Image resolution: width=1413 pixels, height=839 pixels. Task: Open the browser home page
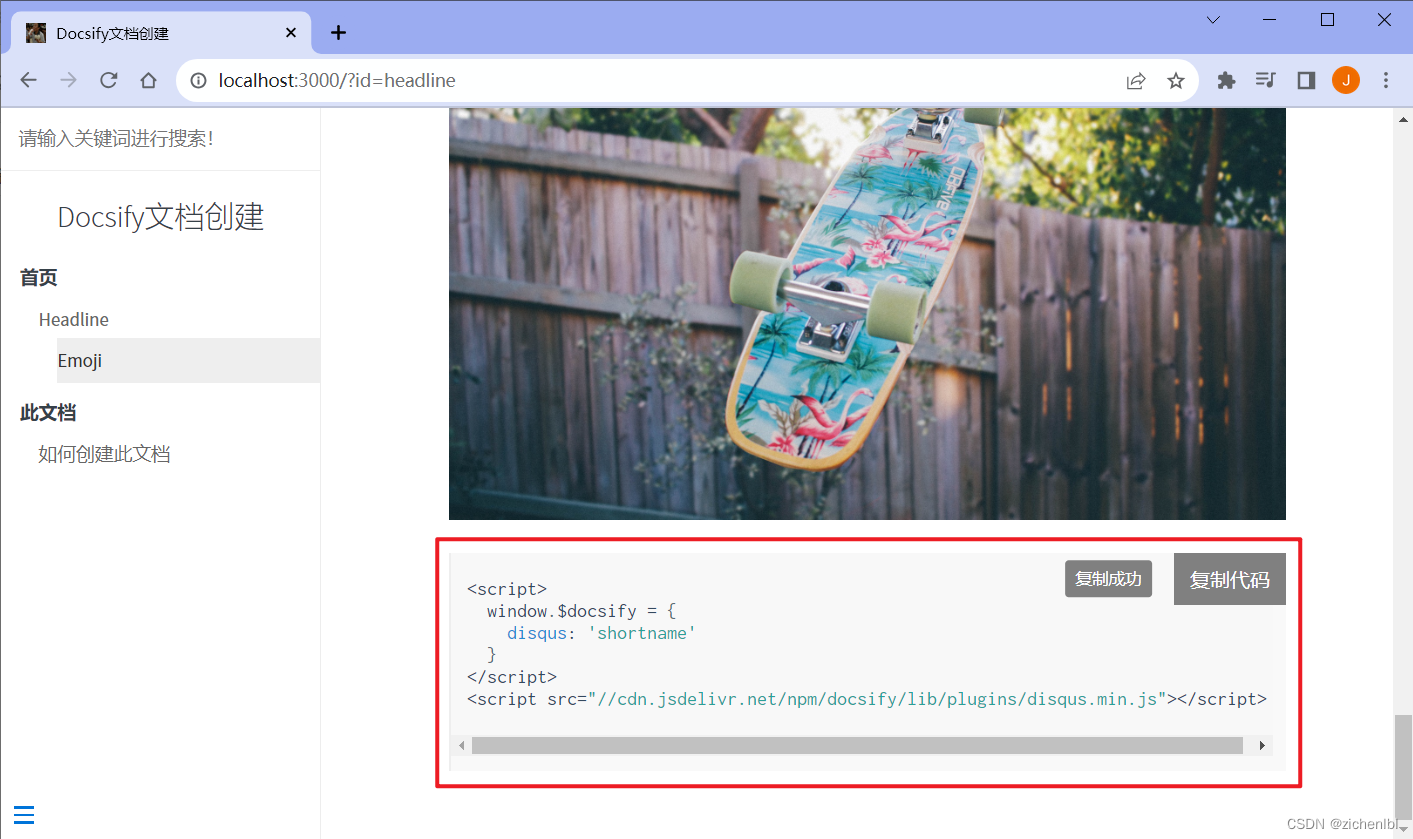point(149,81)
